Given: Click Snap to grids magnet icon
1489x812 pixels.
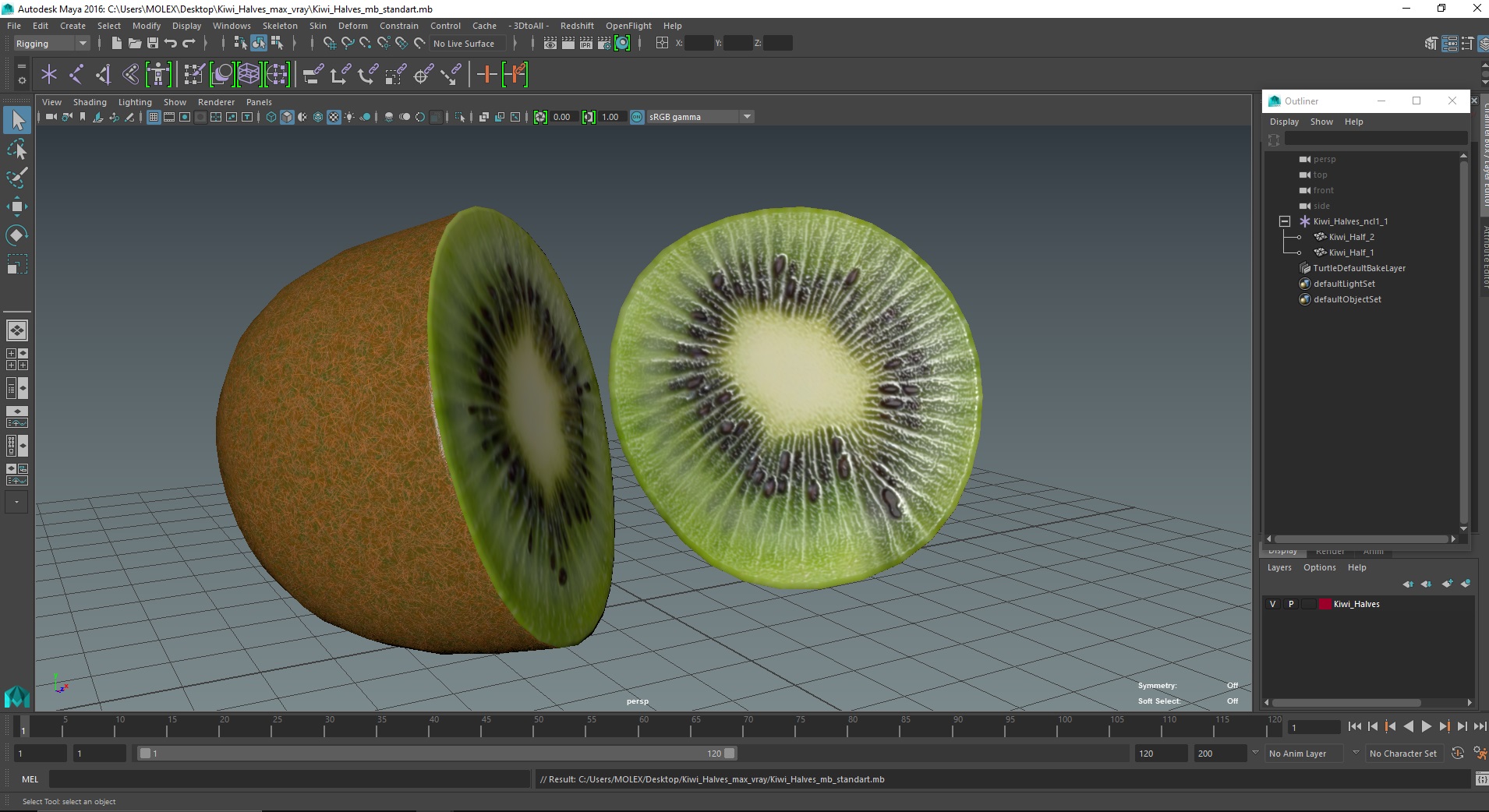Looking at the screenshot, I should tap(330, 44).
